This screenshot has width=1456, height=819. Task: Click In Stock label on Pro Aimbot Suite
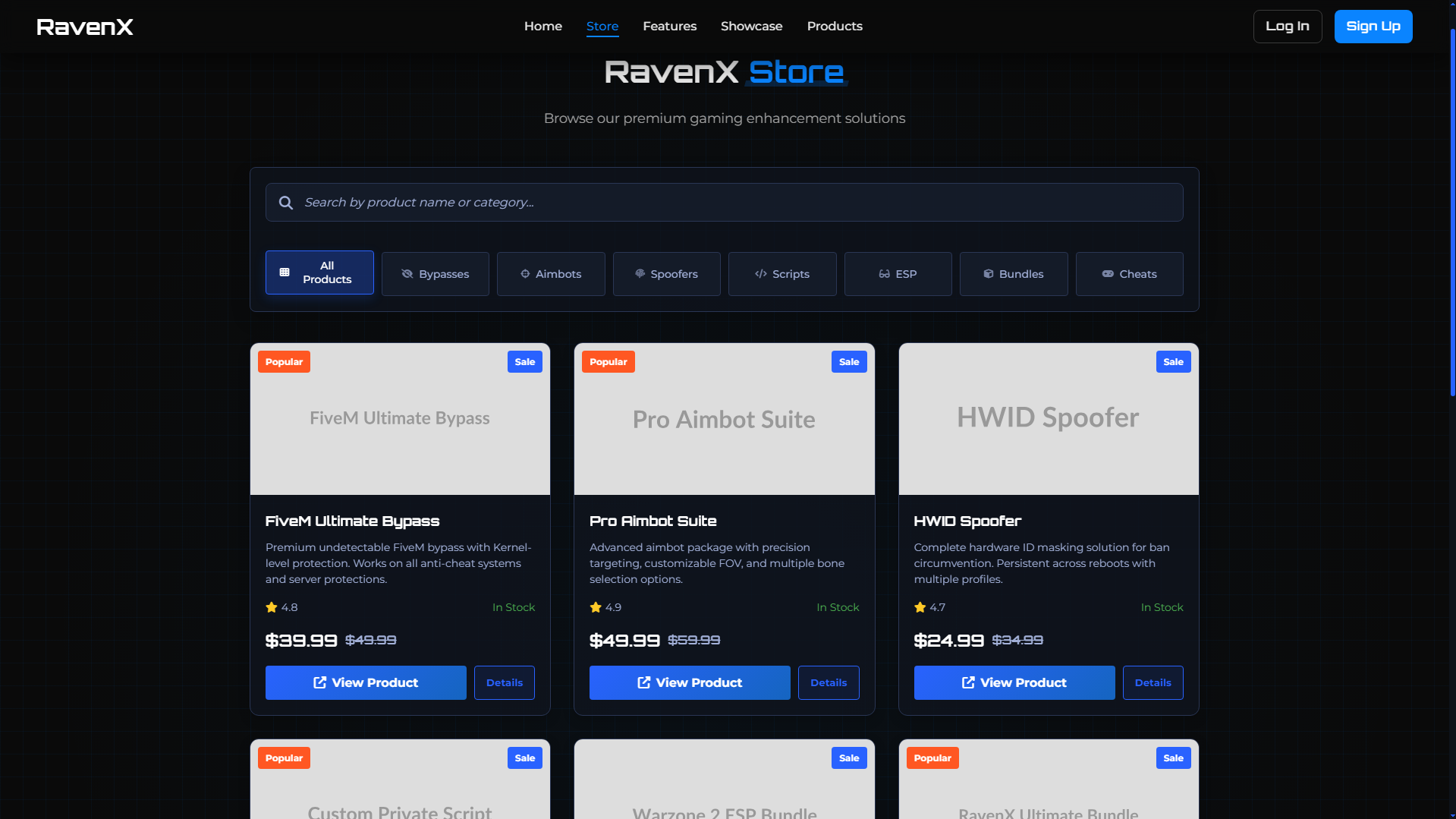tap(838, 607)
